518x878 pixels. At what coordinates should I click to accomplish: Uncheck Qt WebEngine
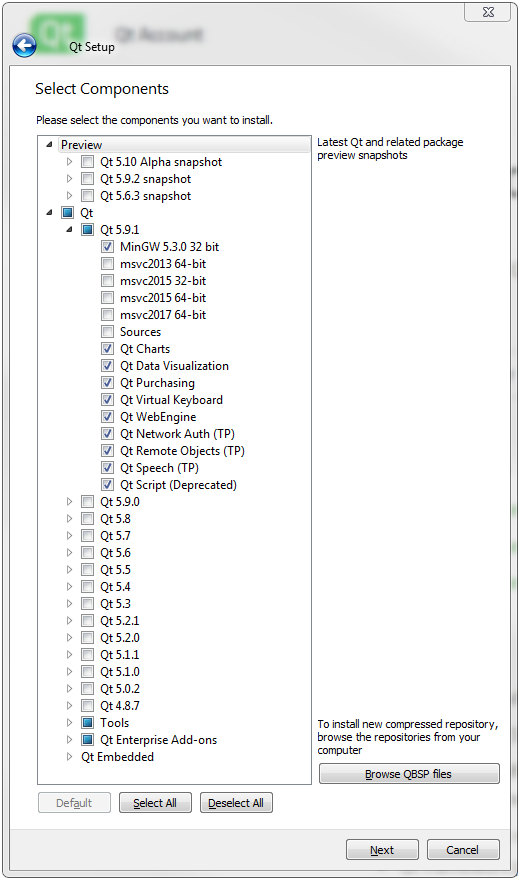(108, 417)
